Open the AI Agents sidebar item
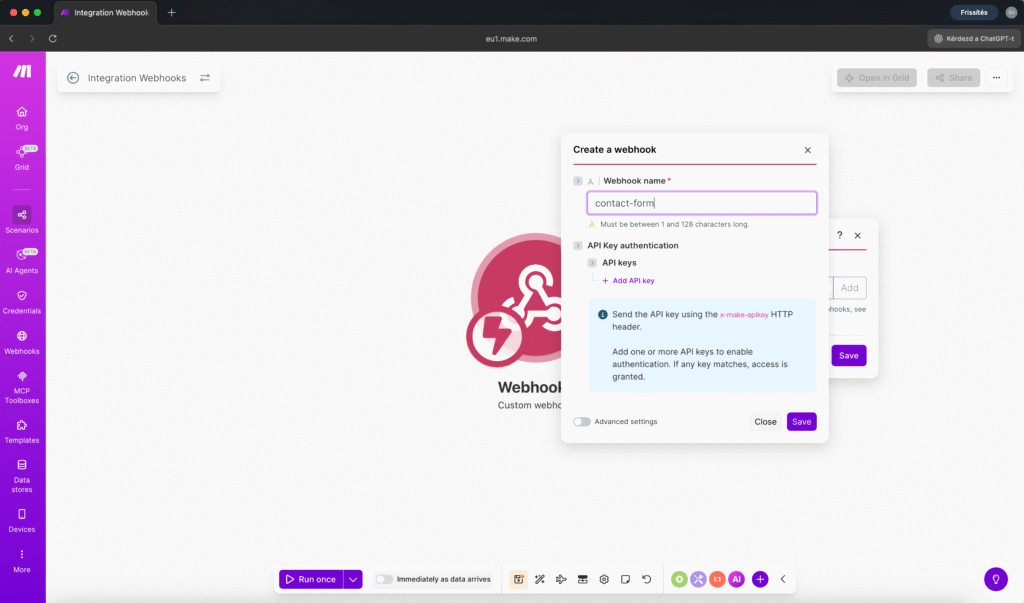Screen dimensions: 1024x603 click(x=21, y=260)
